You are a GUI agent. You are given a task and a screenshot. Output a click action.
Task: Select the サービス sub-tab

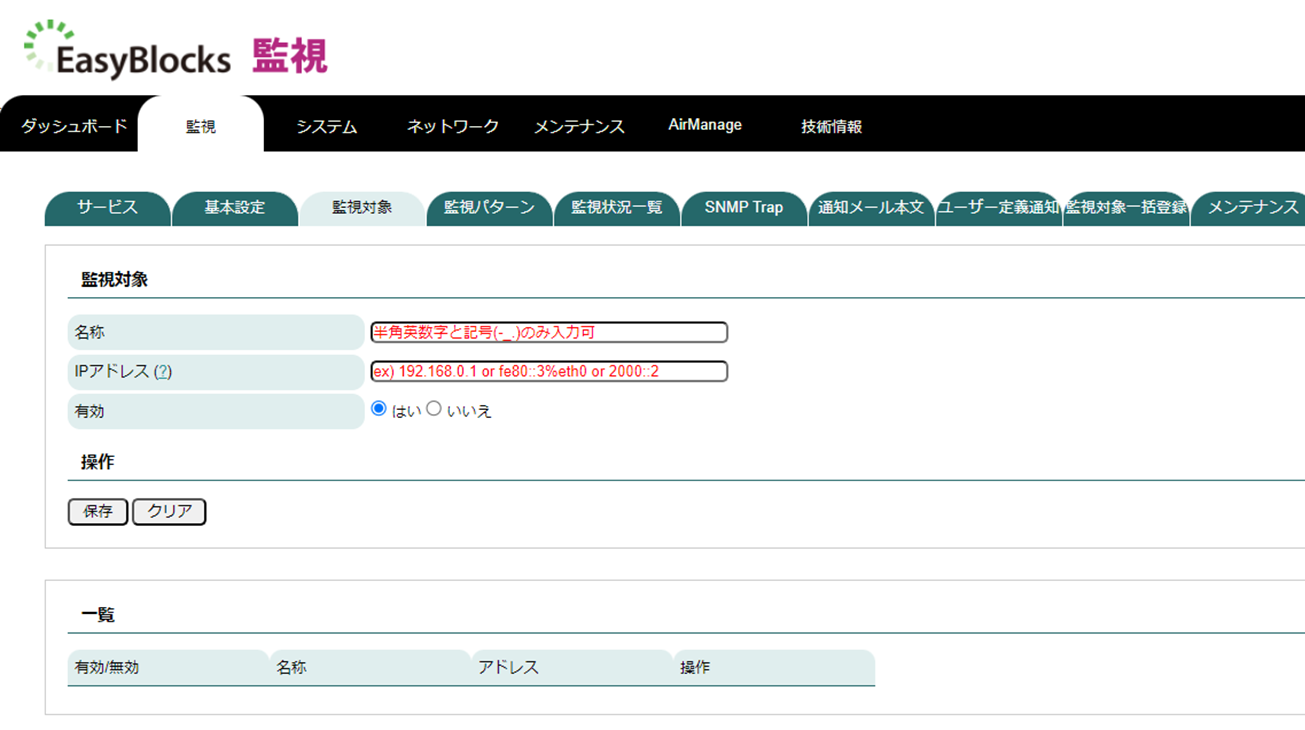(x=107, y=208)
